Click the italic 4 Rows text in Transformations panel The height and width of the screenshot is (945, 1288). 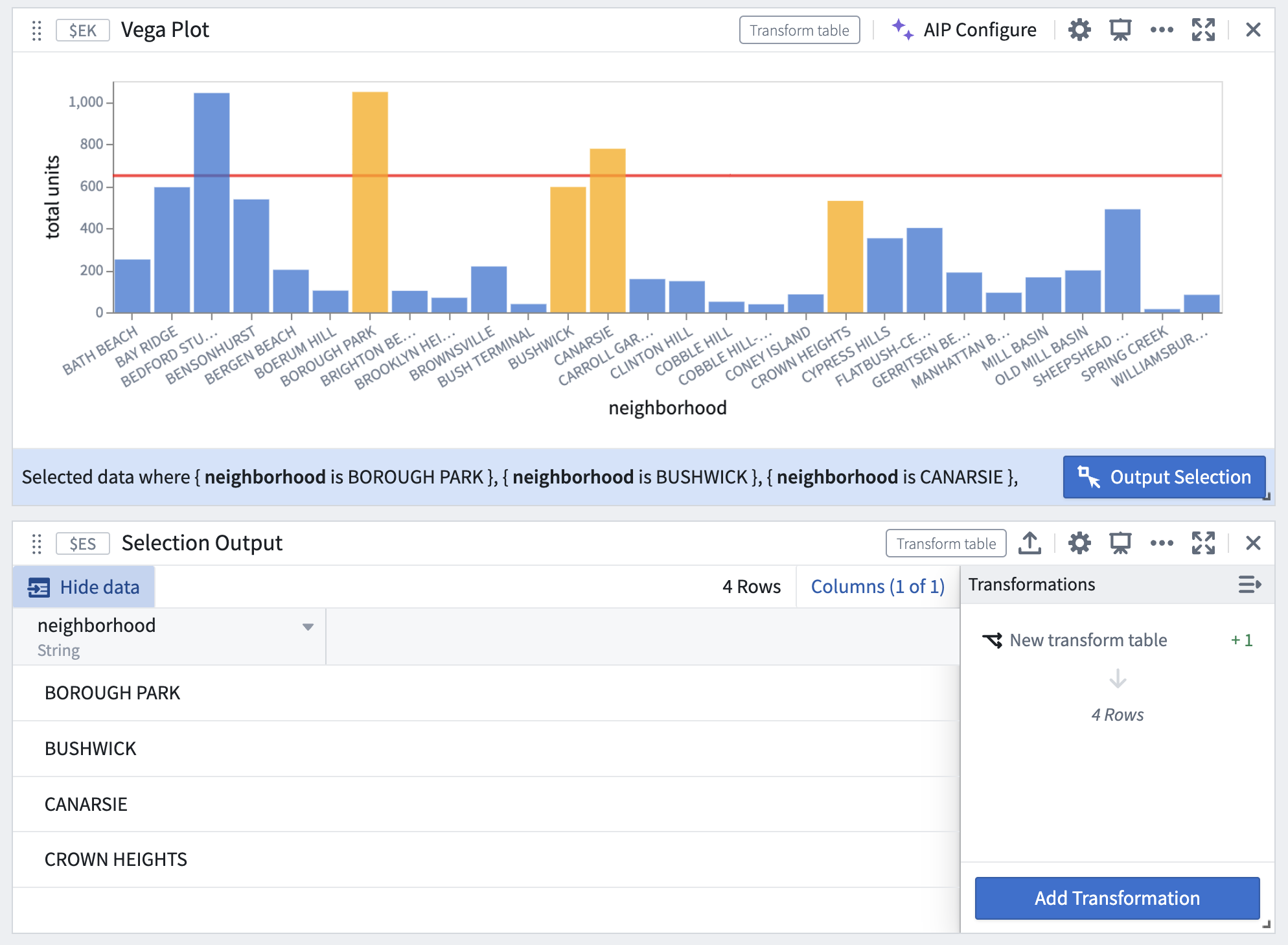coord(1118,715)
